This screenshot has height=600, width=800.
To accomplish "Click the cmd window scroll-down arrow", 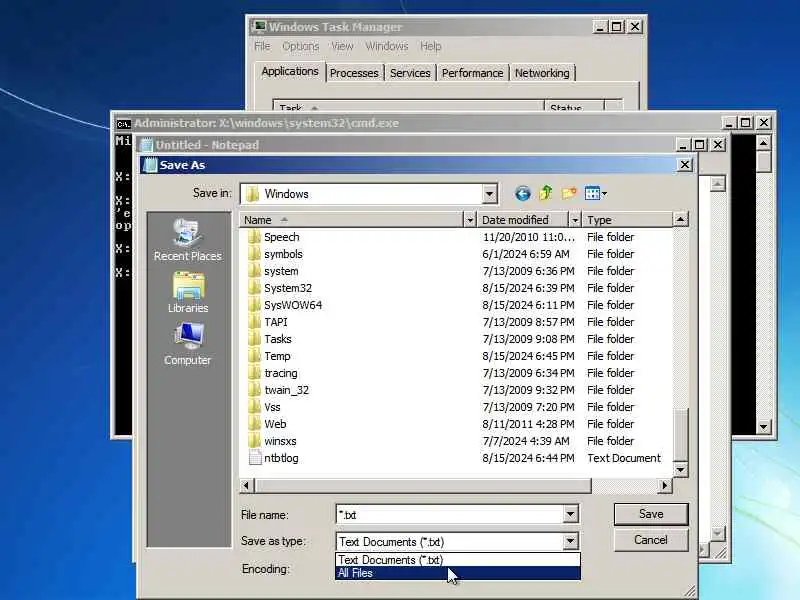I will tap(763, 427).
